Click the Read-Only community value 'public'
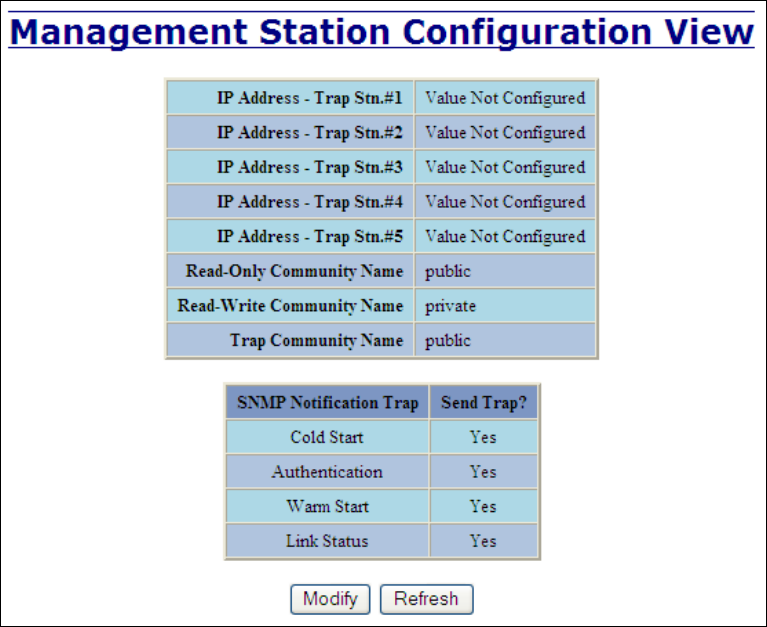This screenshot has height=627, width=767. 448,271
